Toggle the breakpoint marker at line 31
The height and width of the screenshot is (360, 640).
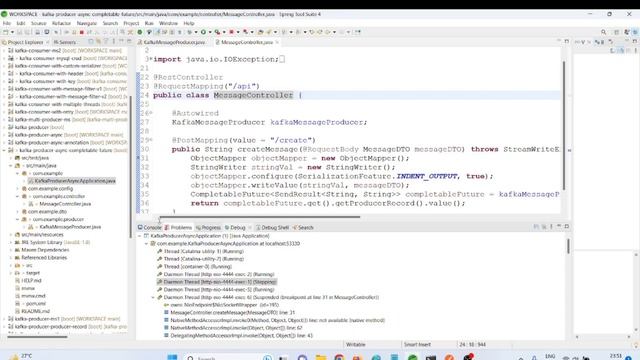(138, 158)
